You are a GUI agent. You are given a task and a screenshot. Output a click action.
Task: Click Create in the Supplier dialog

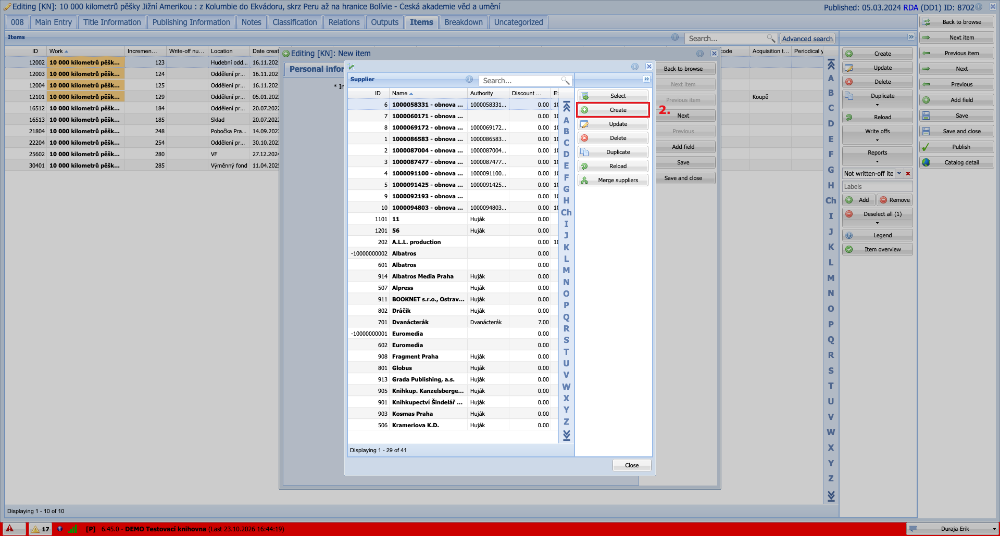pyautogui.click(x=613, y=110)
